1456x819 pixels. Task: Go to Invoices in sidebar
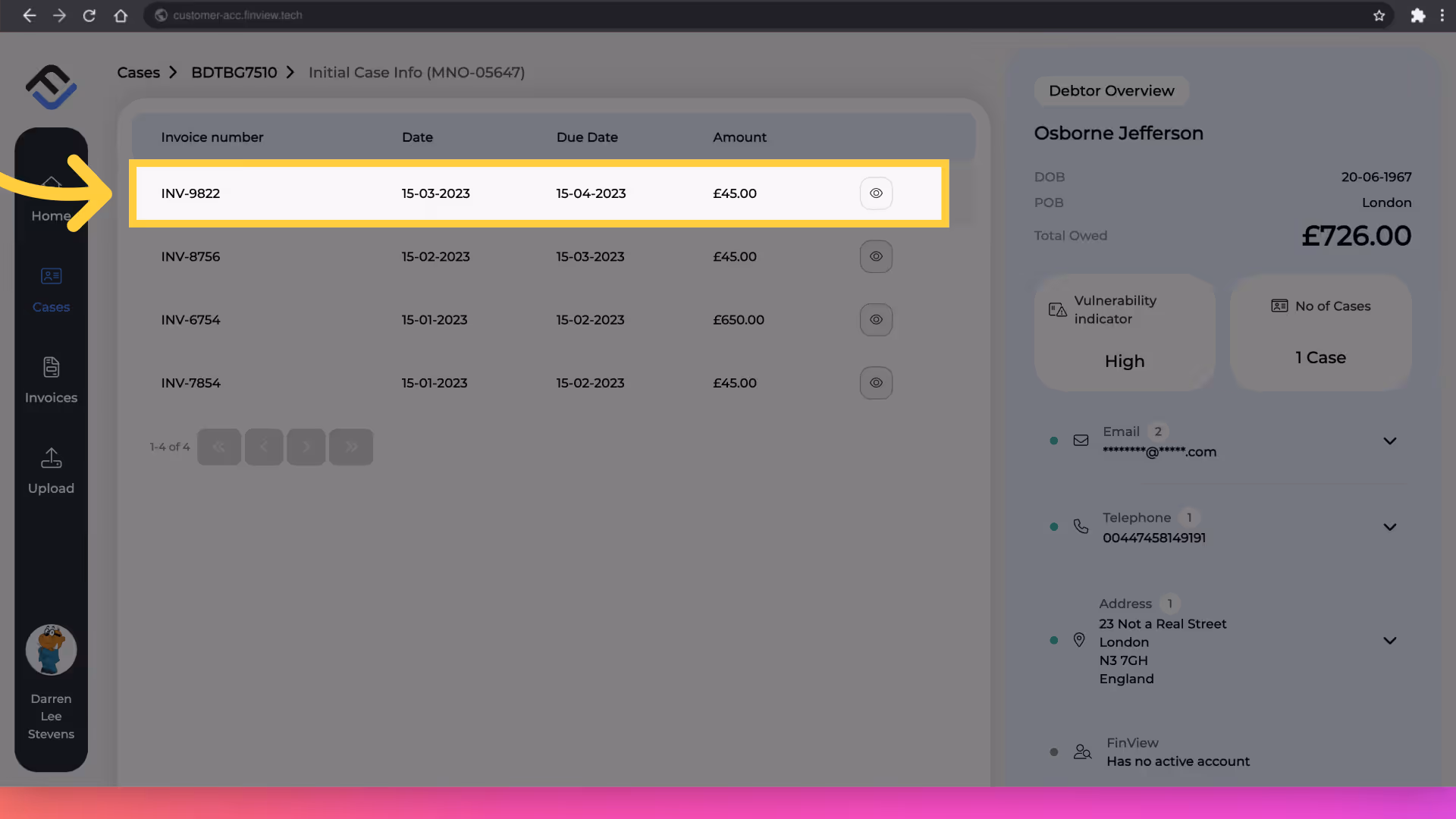point(51,380)
